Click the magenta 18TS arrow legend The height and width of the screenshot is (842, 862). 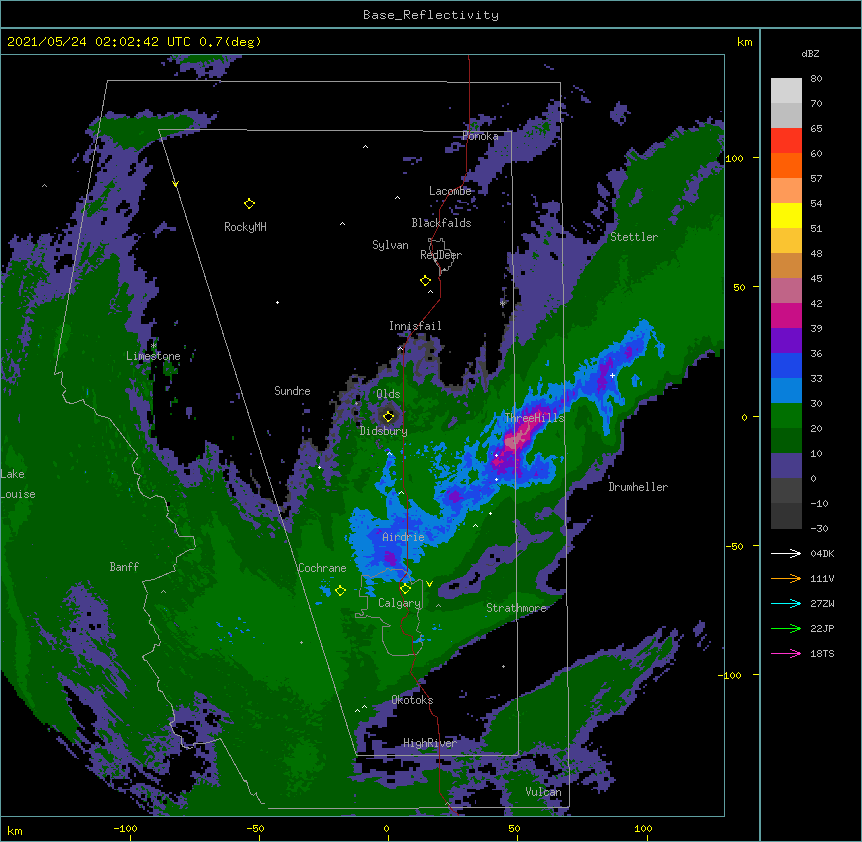tap(786, 653)
